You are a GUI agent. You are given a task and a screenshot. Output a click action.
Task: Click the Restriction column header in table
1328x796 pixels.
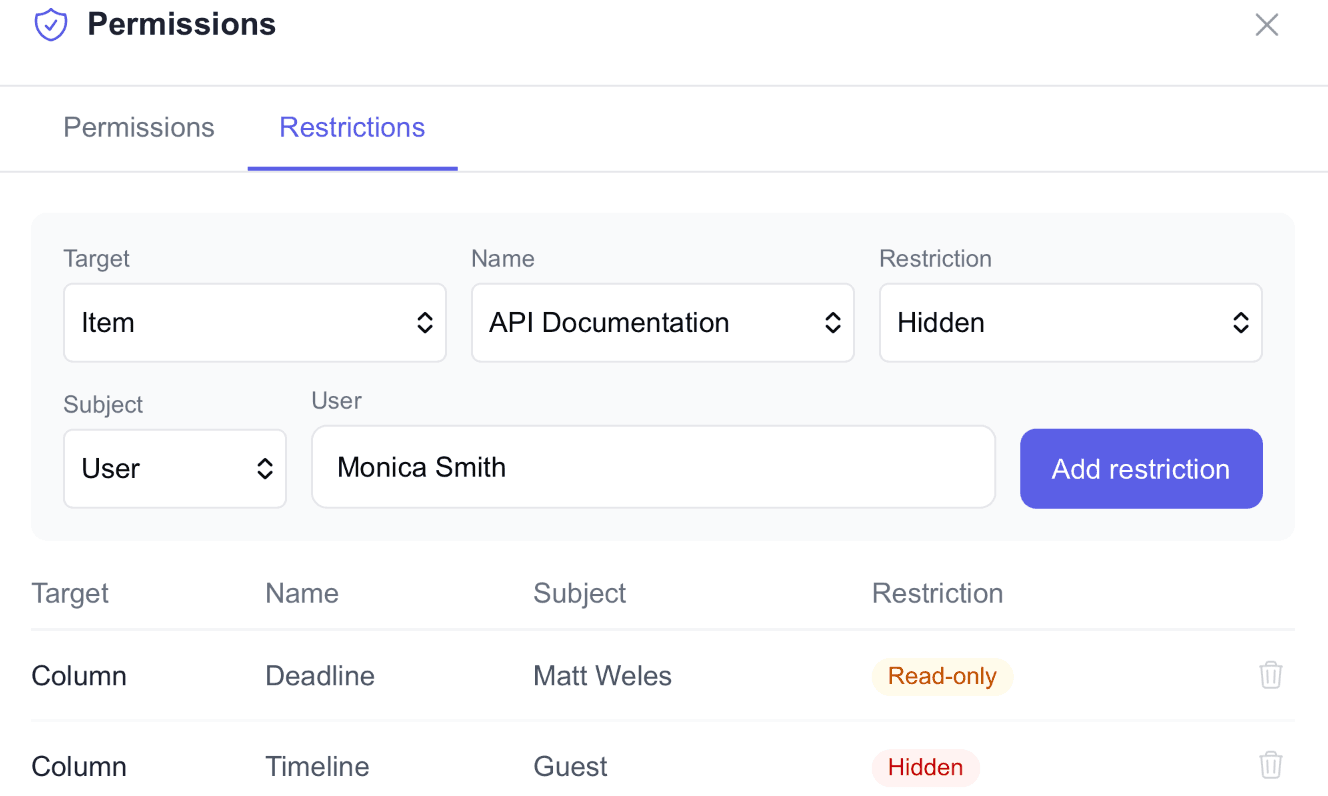click(x=937, y=593)
